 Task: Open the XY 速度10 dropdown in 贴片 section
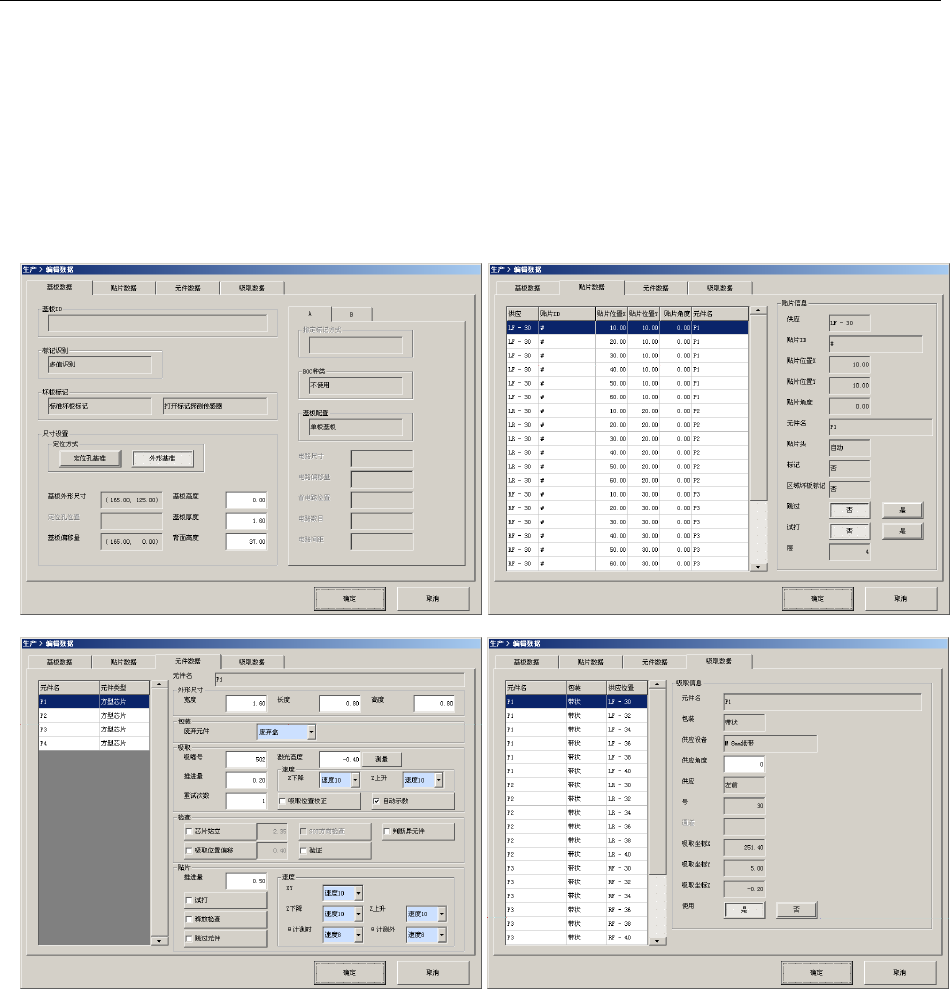pos(358,893)
